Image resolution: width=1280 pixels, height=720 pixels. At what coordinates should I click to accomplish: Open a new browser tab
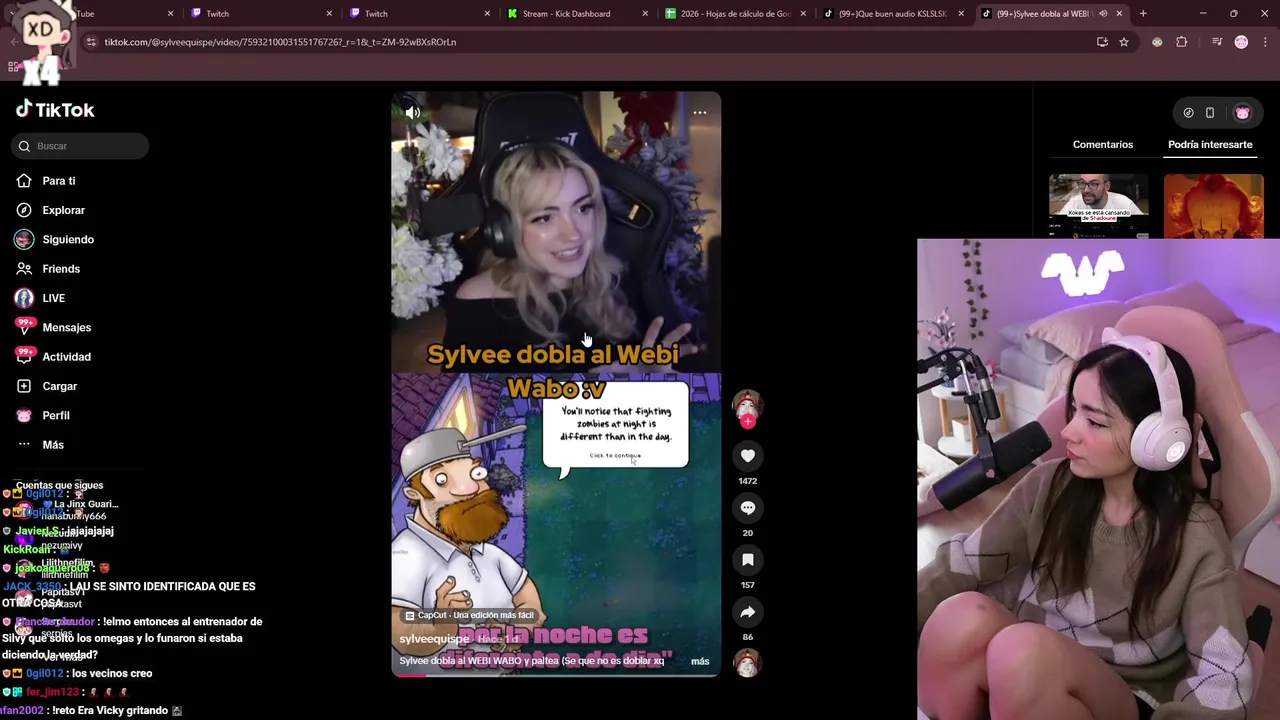(x=1143, y=14)
